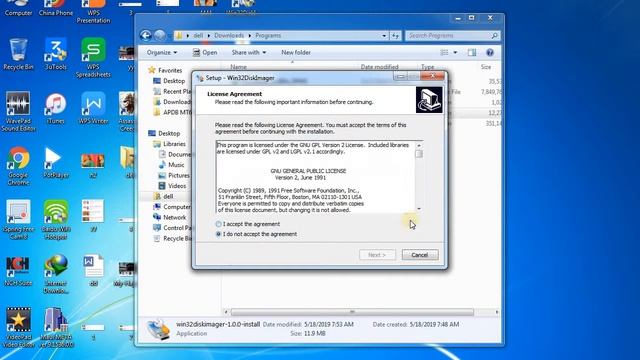This screenshot has width=640, height=360.
Task: Click the Search Programs field
Action: point(452,36)
